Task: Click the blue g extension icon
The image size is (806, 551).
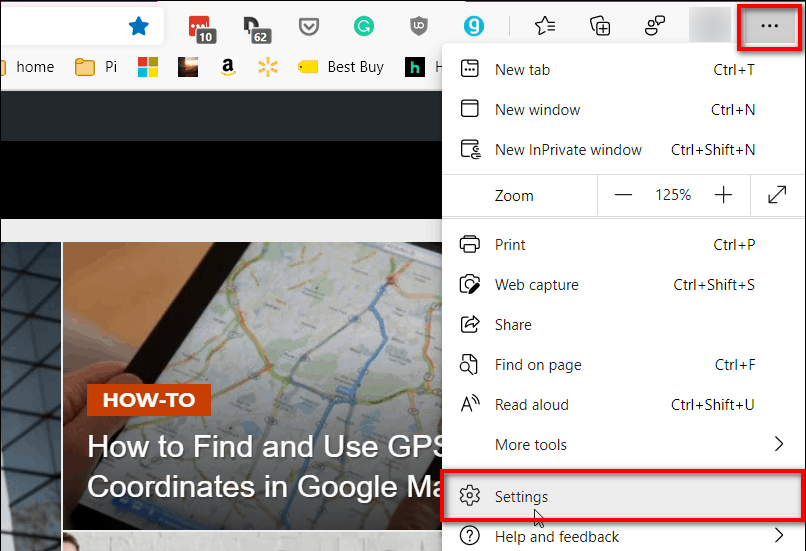Action: pyautogui.click(x=473, y=26)
